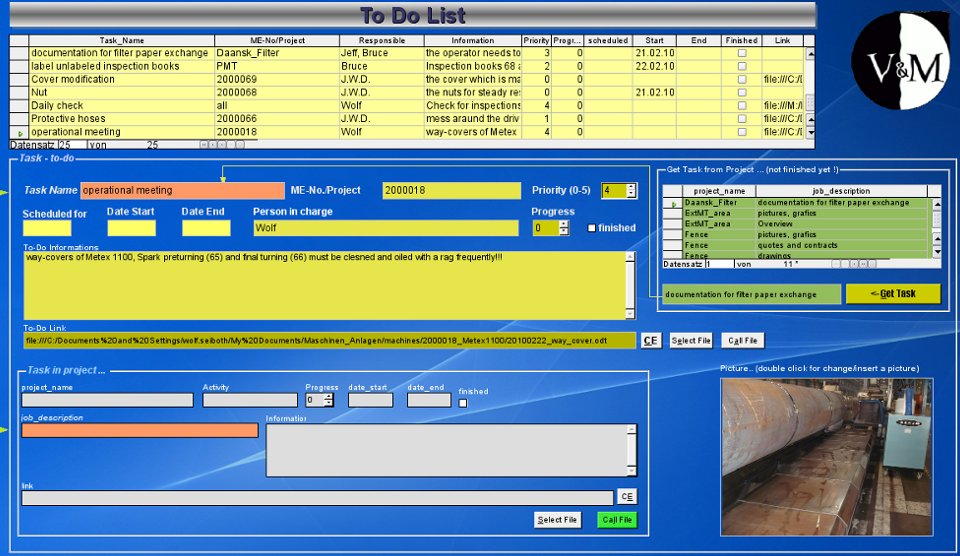The width and height of the screenshot is (960, 556).
Task: Tick Finished checkbox in Cover modification row
Action: pos(741,80)
